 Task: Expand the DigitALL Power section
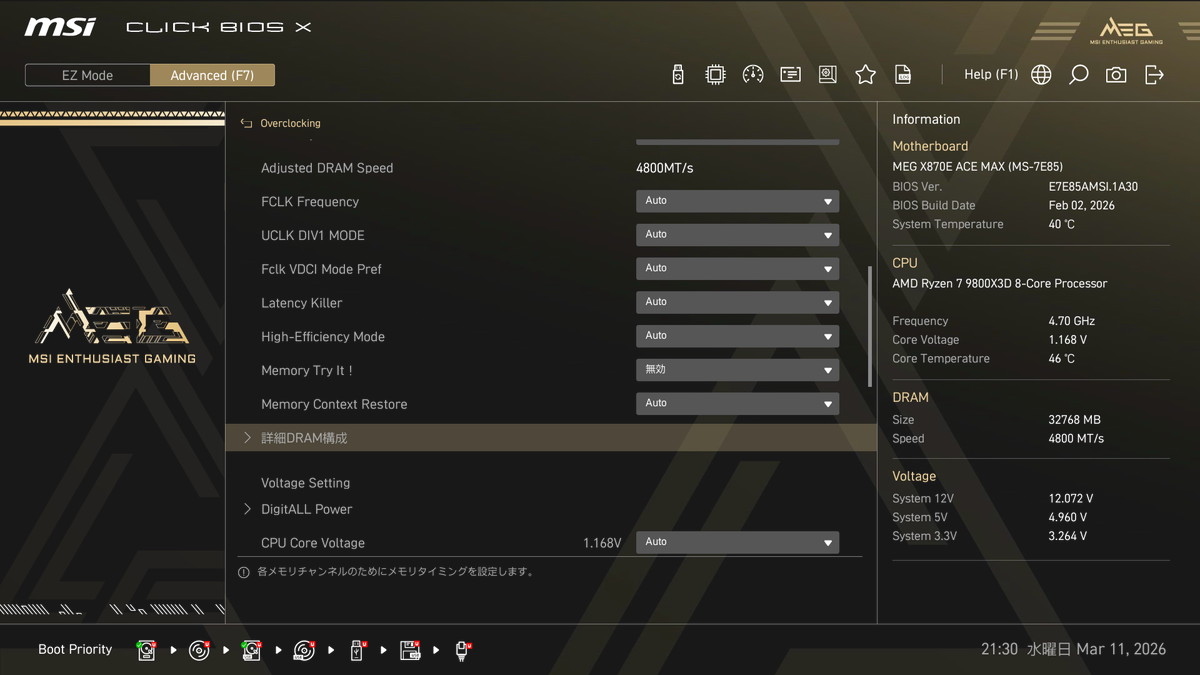coord(306,509)
